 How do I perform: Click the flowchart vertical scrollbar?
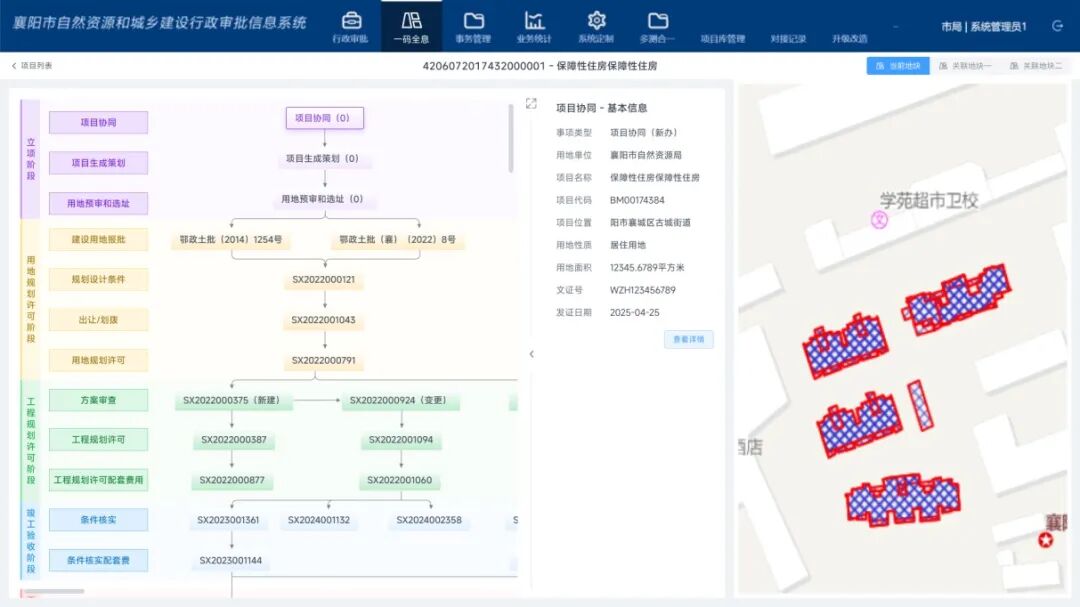click(x=511, y=140)
